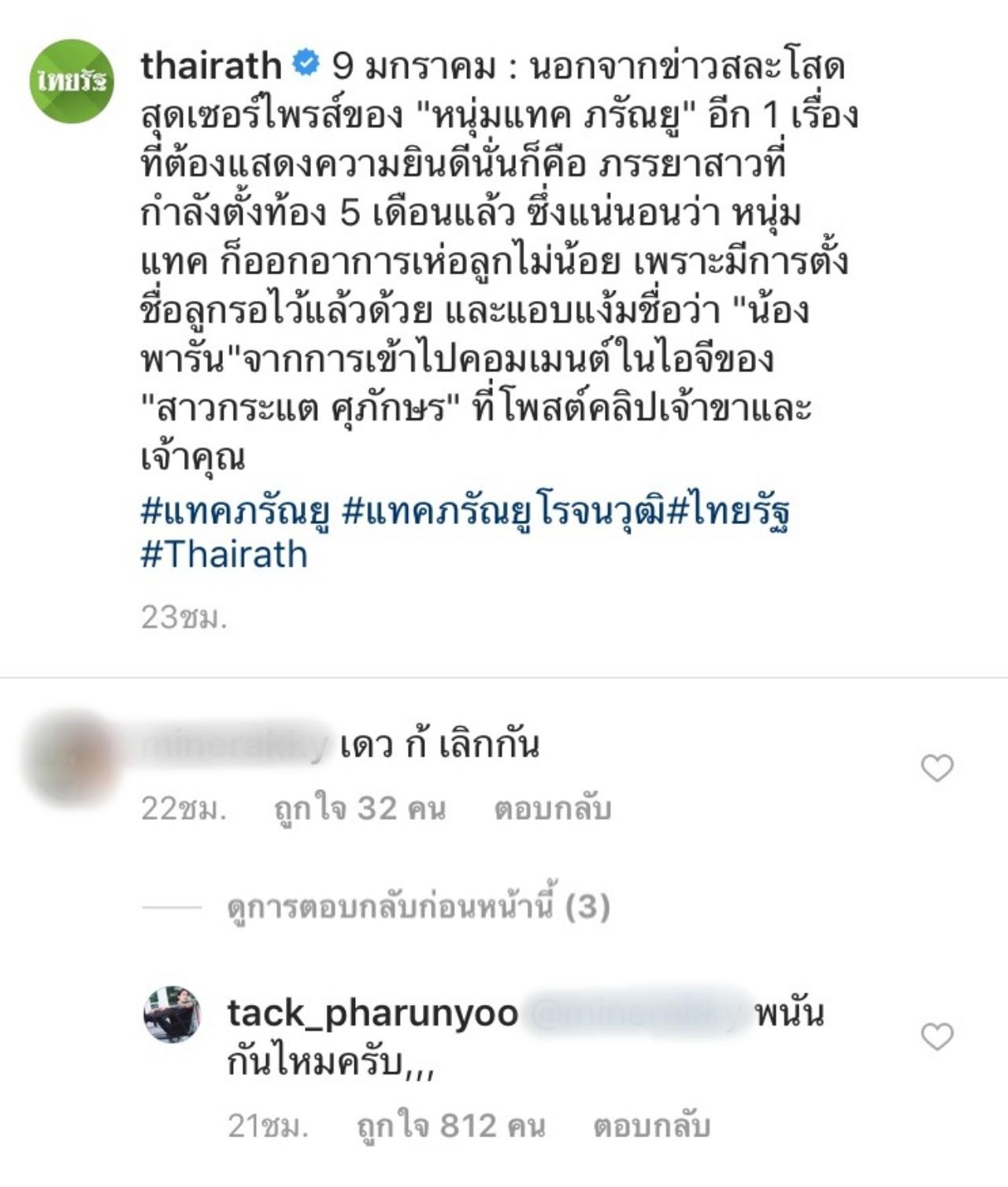View the 812 likes on the reply
Viewport: 1008px width, 1187px height.
click(450, 1126)
